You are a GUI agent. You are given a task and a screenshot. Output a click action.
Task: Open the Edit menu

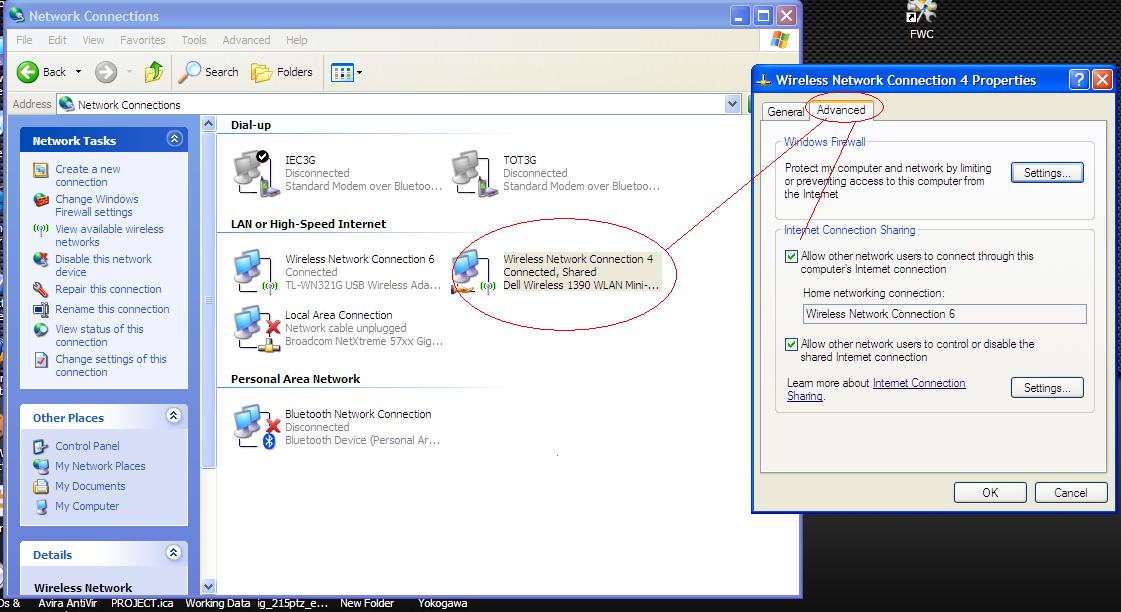click(57, 40)
